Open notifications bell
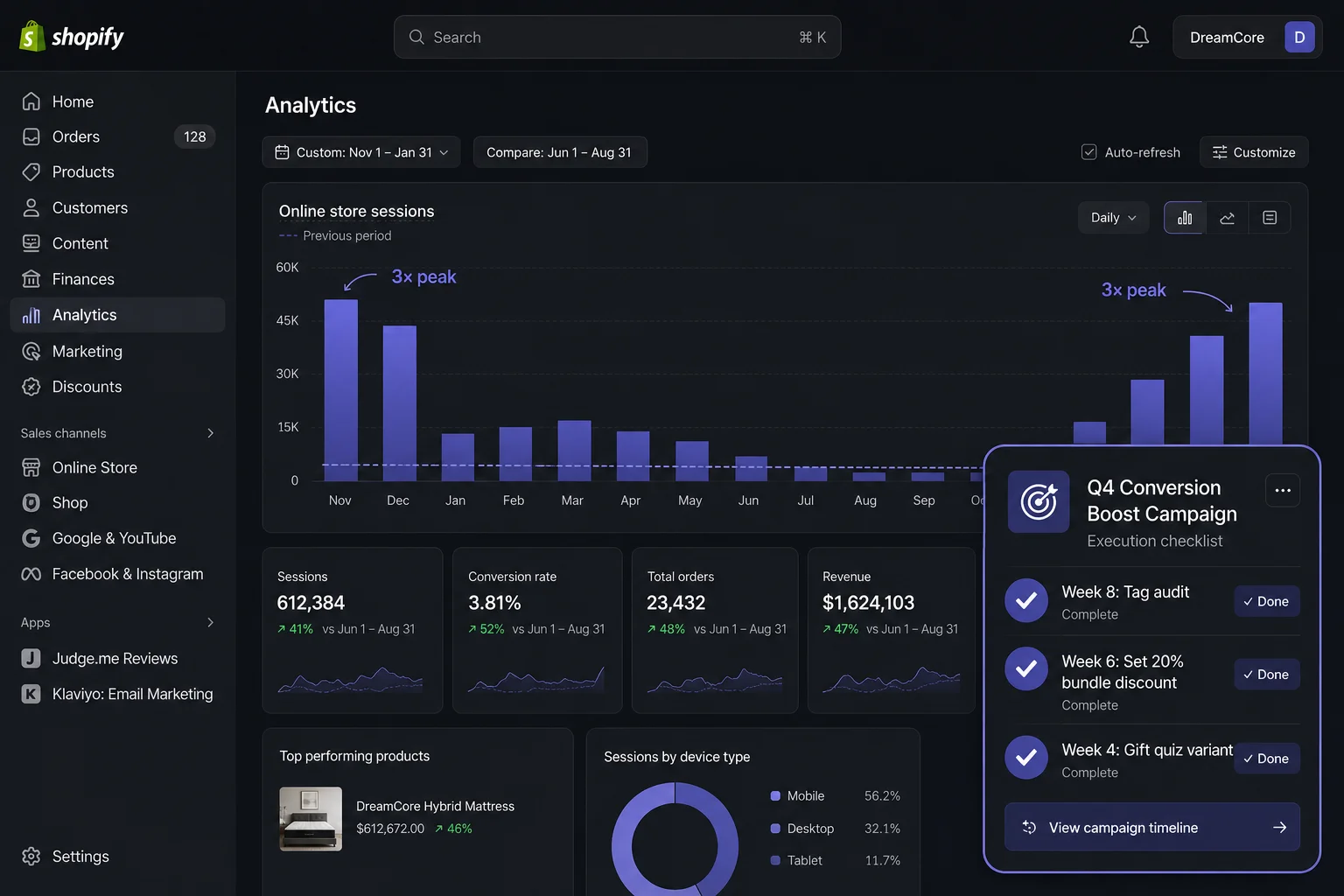This screenshot has height=896, width=1344. coord(1138,37)
